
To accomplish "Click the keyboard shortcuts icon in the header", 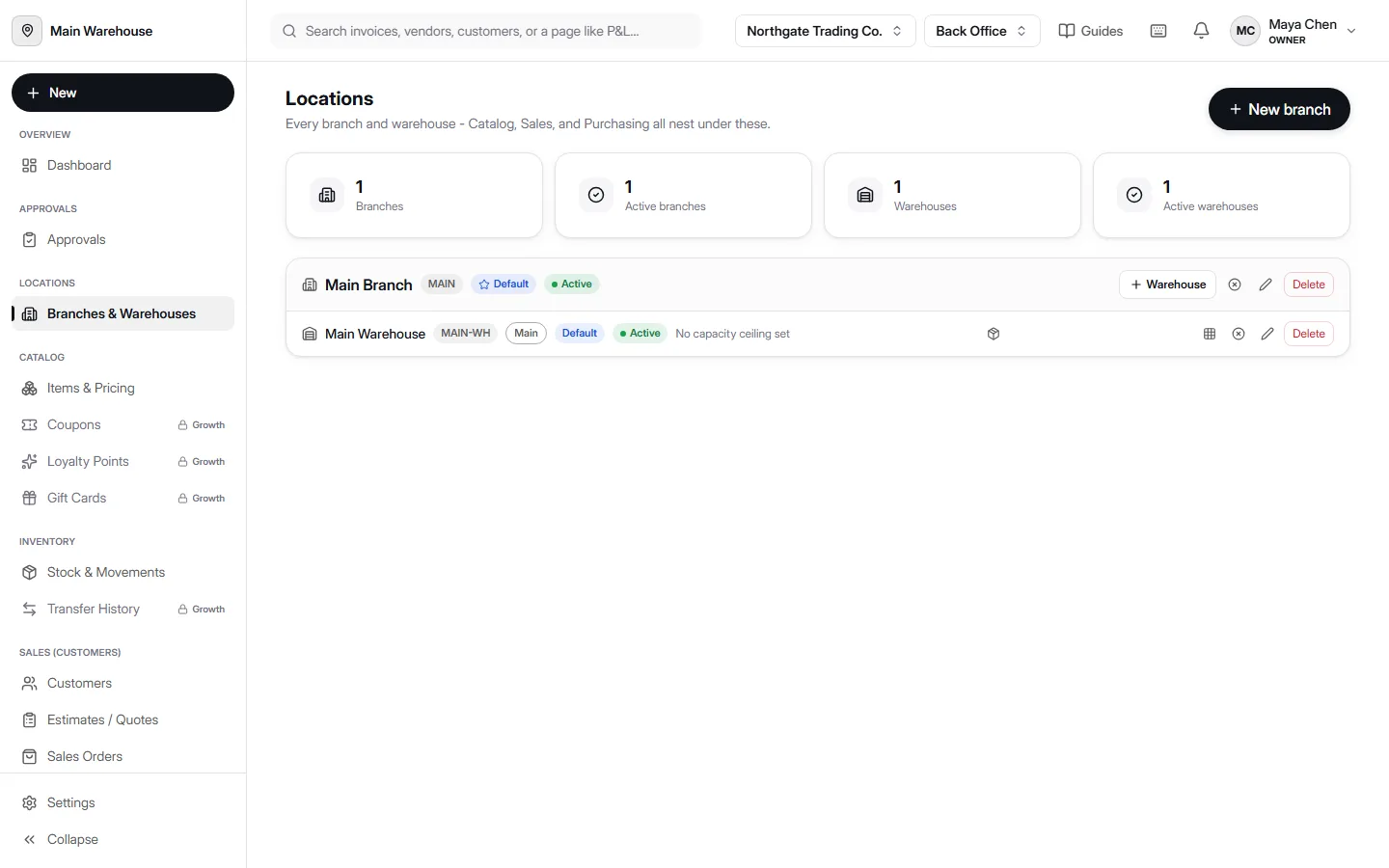I will (x=1158, y=31).
